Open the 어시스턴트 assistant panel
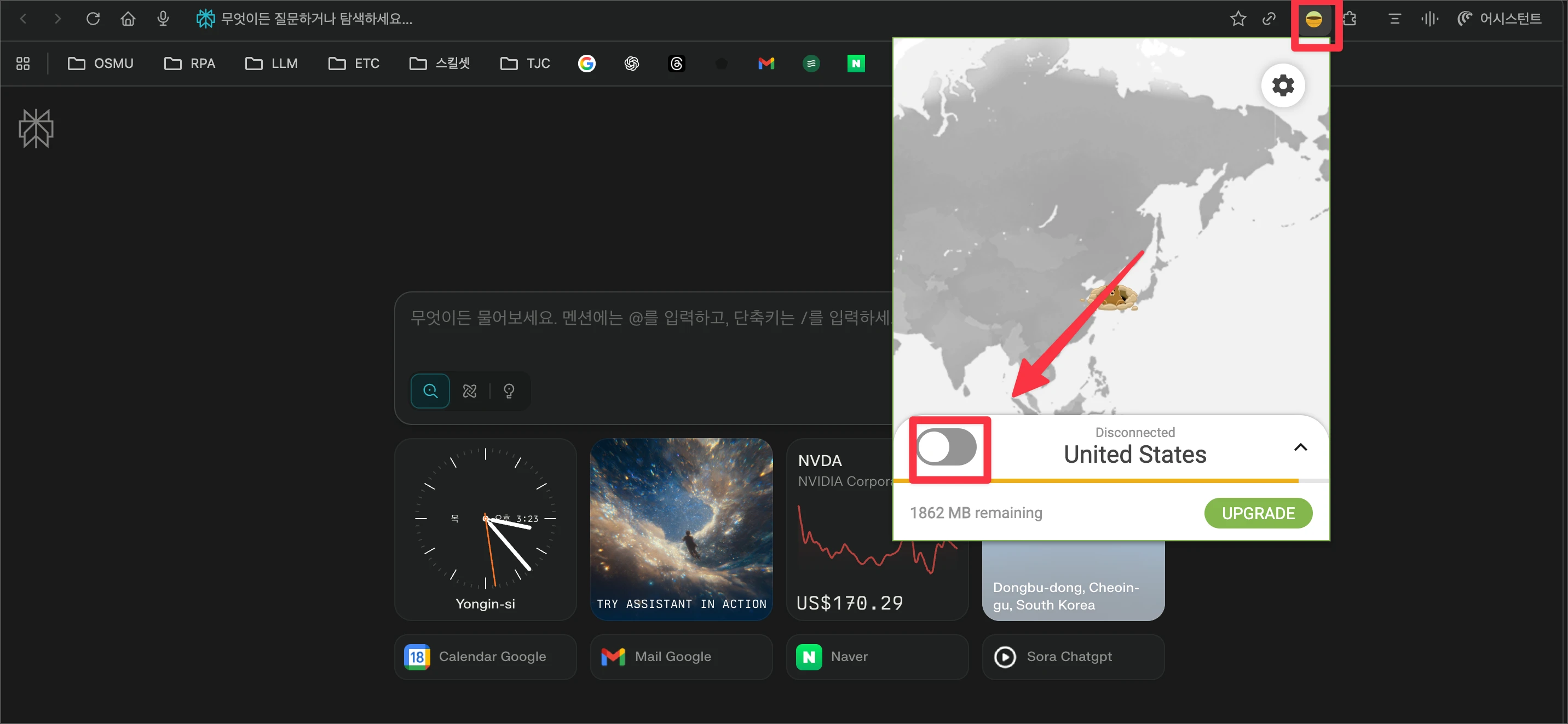Viewport: 1568px width, 724px height. click(x=1499, y=19)
